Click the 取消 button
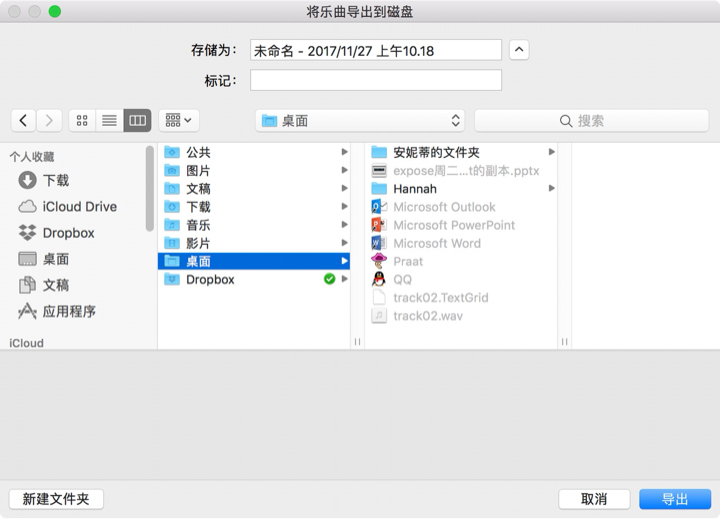Image resolution: width=720 pixels, height=519 pixels. 594,499
